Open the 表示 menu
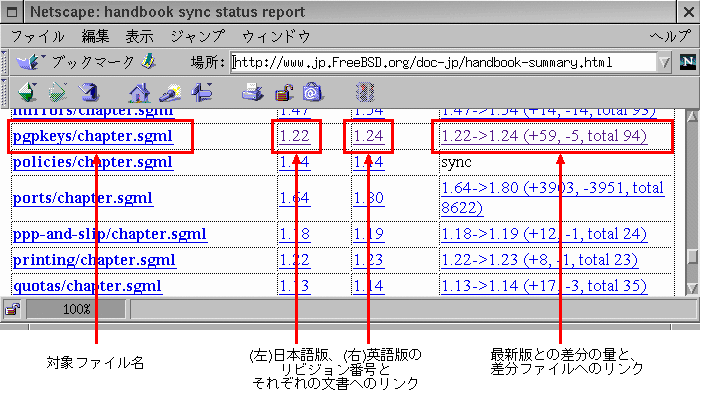This screenshot has width=701, height=393. 139,37
